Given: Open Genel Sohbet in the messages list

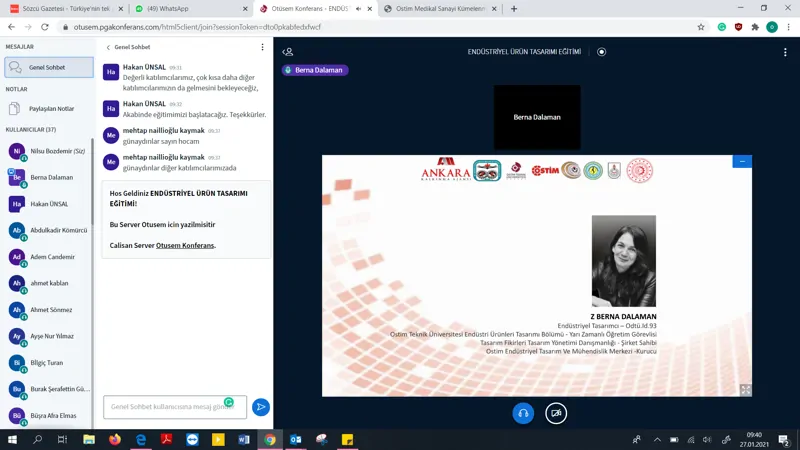Looking at the screenshot, I should click(x=49, y=67).
